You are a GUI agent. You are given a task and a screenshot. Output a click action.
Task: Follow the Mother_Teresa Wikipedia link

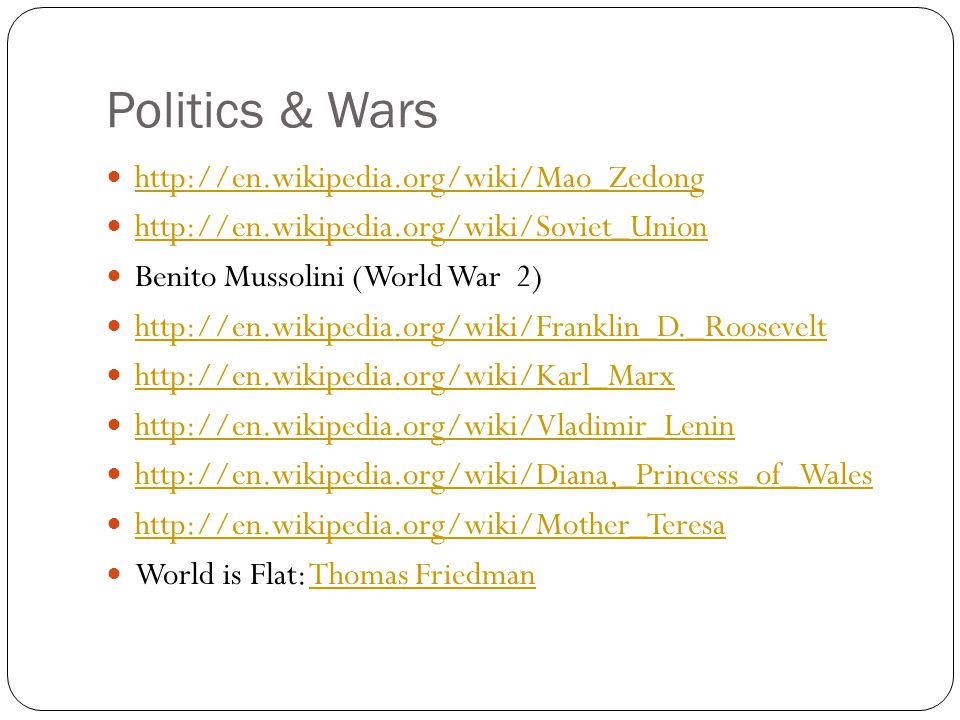tap(430, 525)
